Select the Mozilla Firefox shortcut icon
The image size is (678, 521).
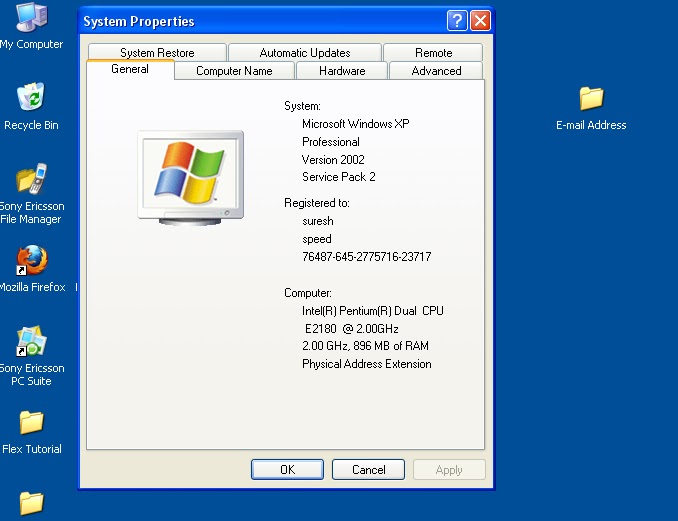(x=32, y=260)
